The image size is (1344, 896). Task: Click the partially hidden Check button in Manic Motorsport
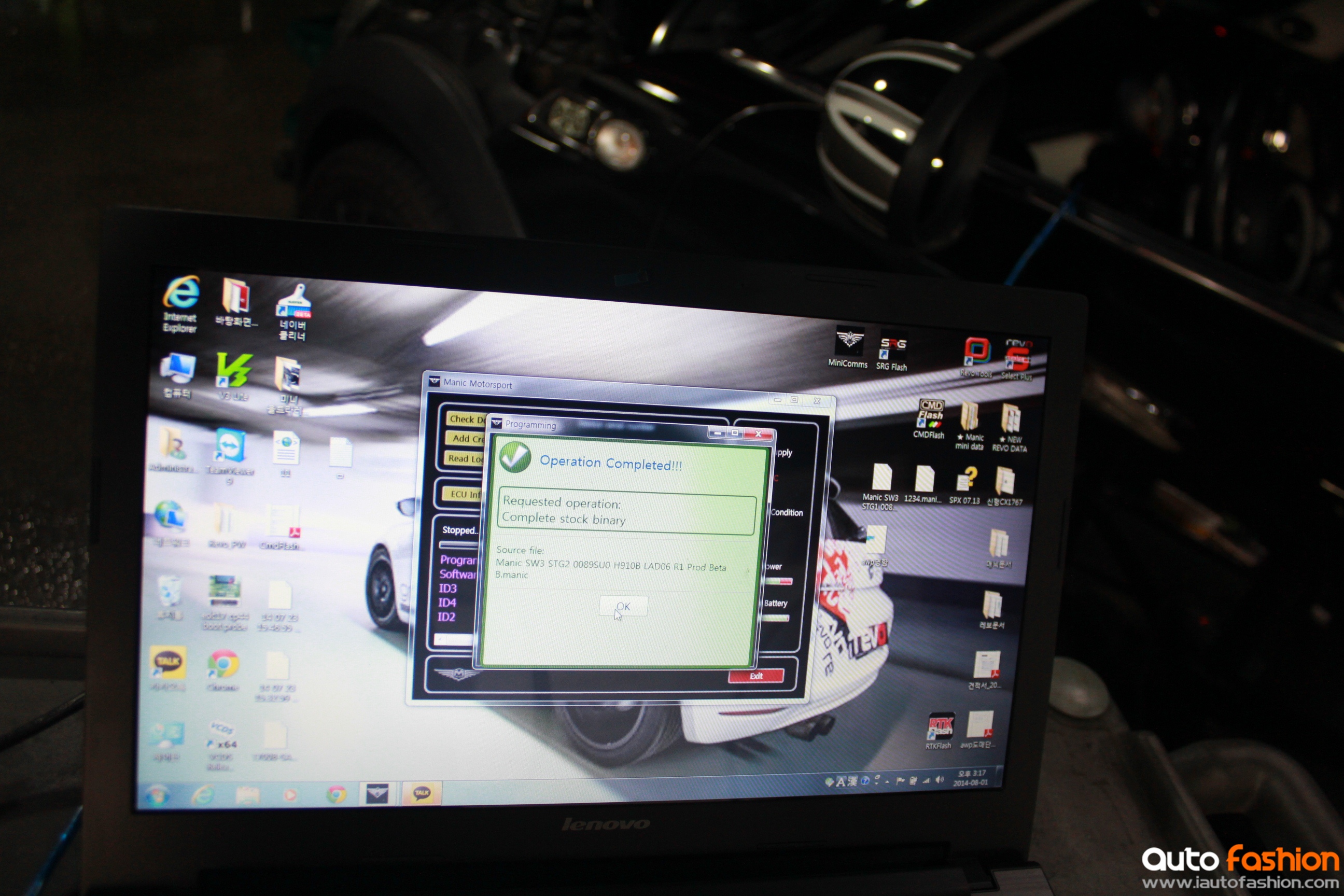[466, 419]
